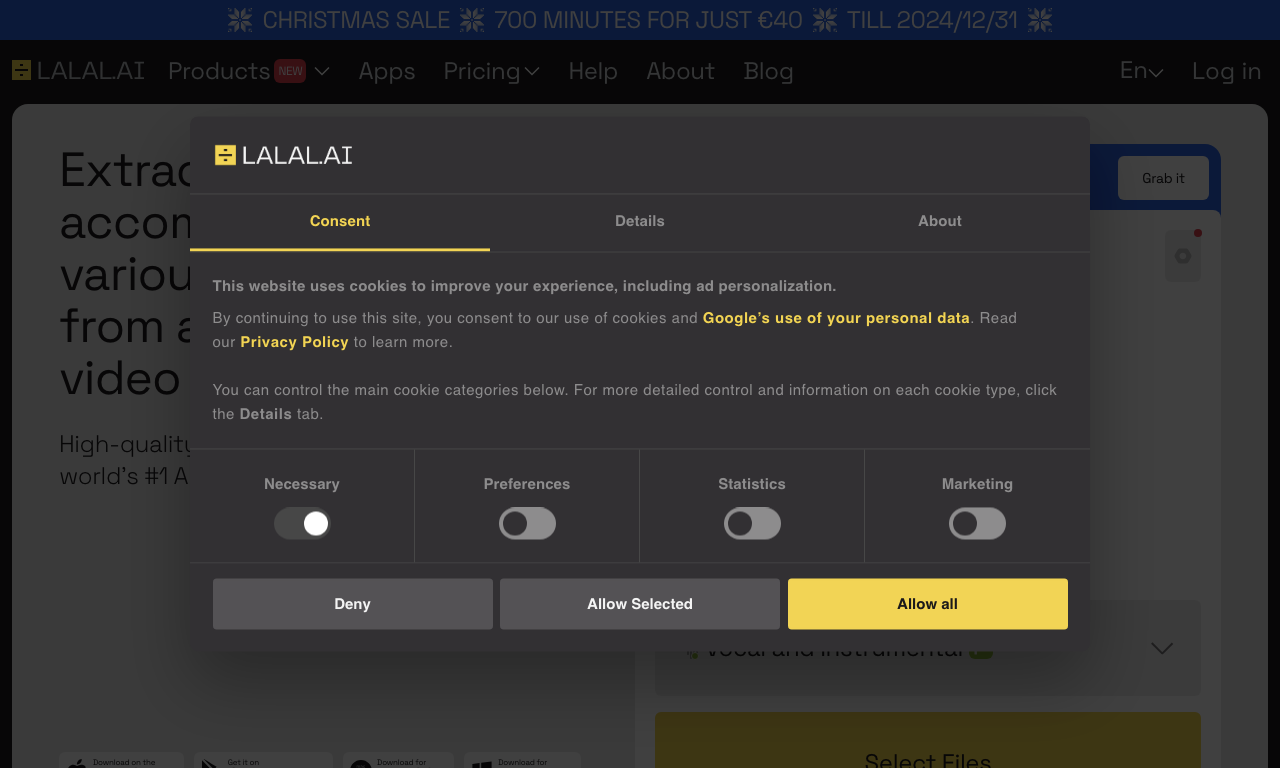This screenshot has width=1280, height=768.
Task: Click the Allow all button
Action: tap(928, 604)
